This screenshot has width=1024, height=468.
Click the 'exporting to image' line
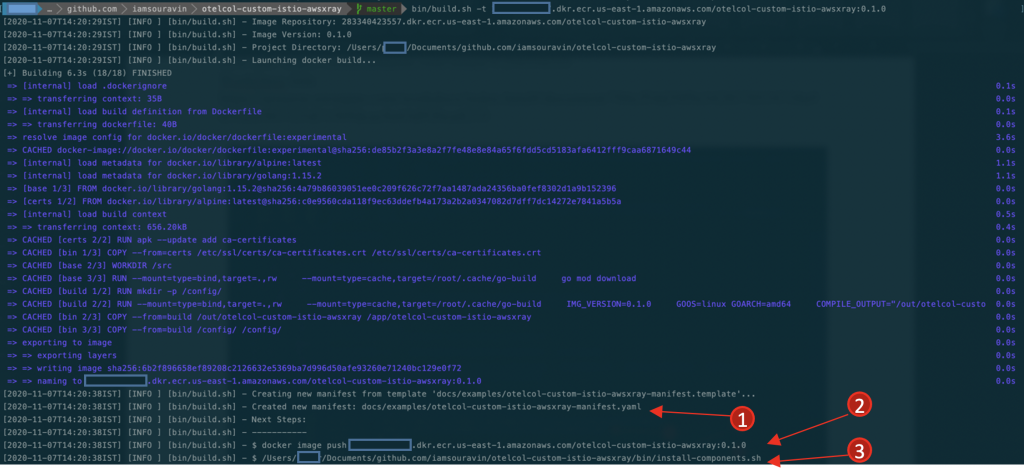tap(60, 342)
